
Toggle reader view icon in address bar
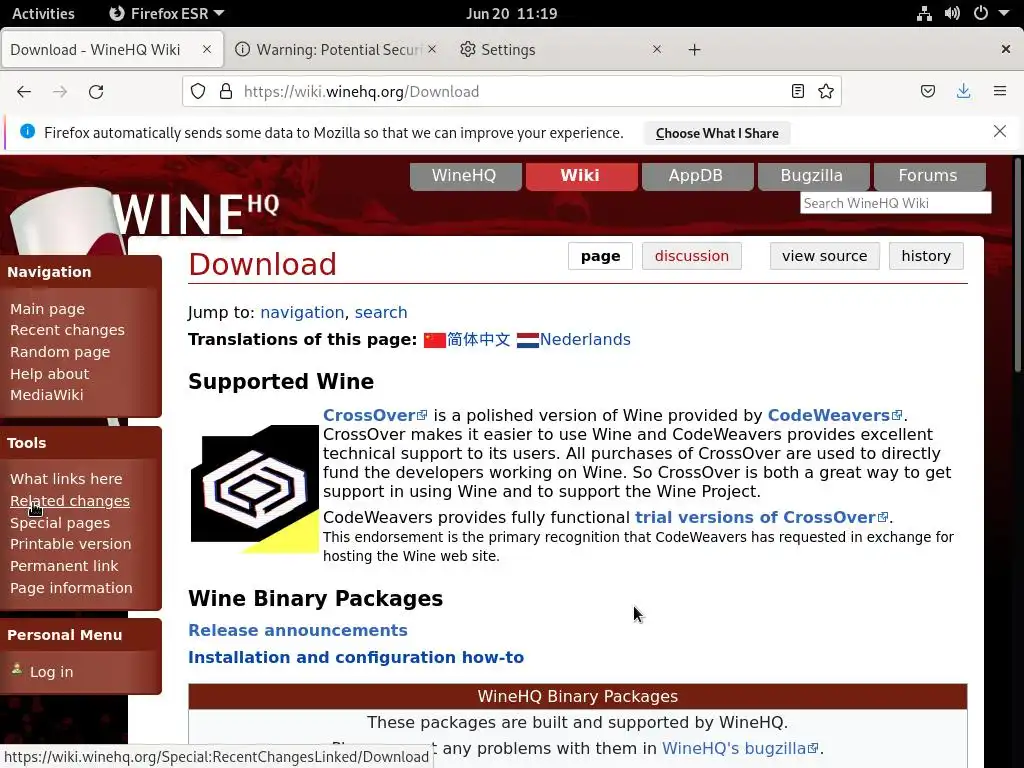(797, 91)
